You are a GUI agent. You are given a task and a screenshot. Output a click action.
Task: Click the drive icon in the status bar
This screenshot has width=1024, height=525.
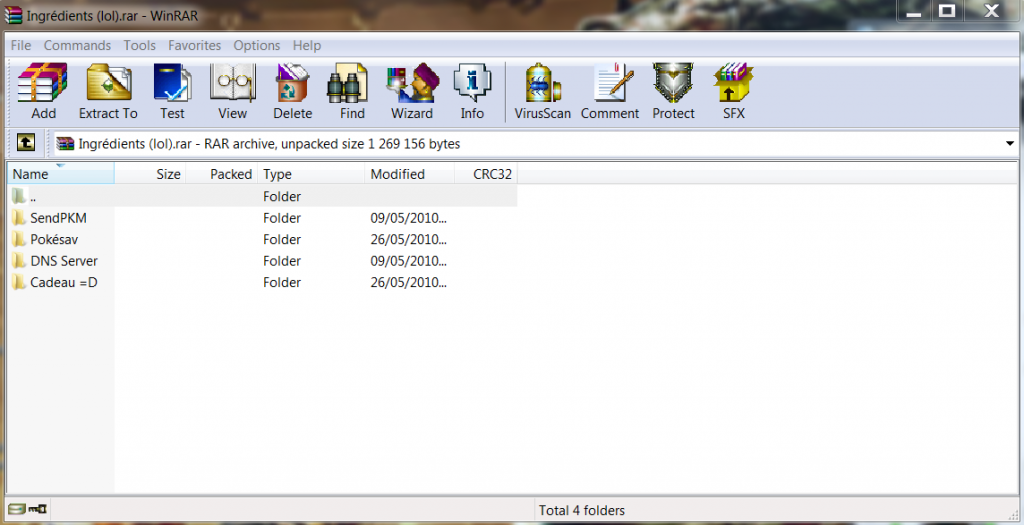16,509
